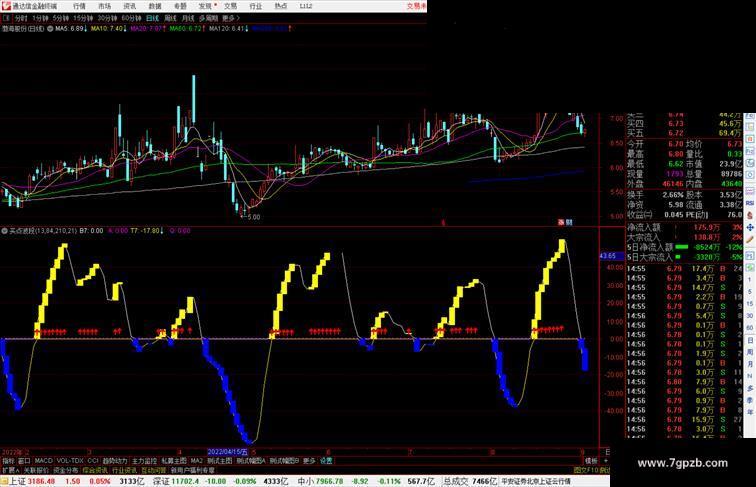Viewport: 756px width, 487px height.
Task: Open the 发现 menu
Action: (205, 6)
